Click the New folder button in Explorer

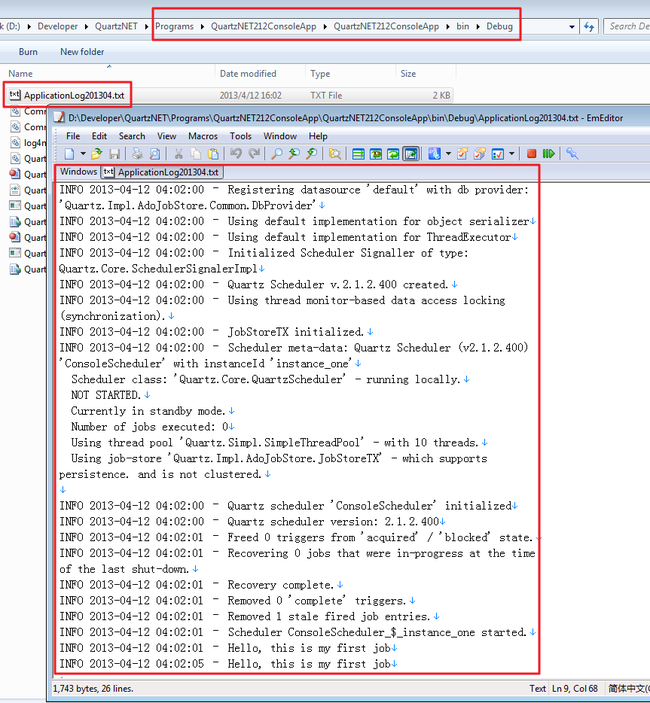click(x=82, y=52)
